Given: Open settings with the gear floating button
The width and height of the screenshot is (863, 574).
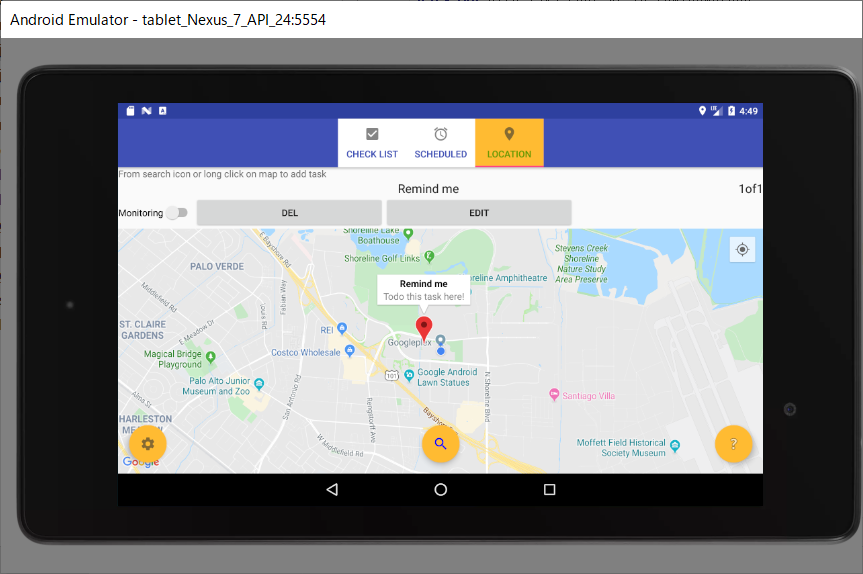Looking at the screenshot, I should 148,444.
